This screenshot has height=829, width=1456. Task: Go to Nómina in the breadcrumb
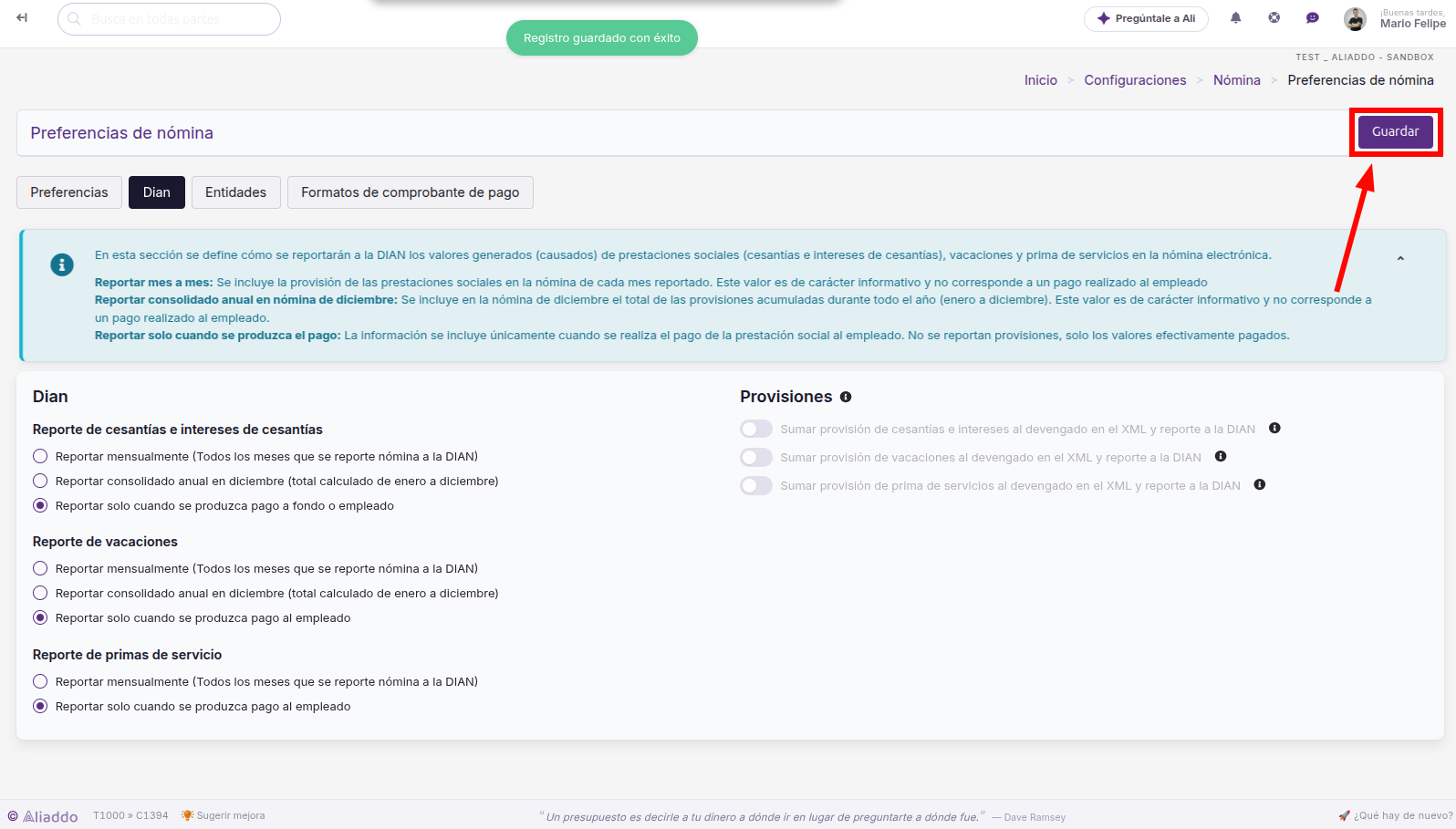[1237, 80]
